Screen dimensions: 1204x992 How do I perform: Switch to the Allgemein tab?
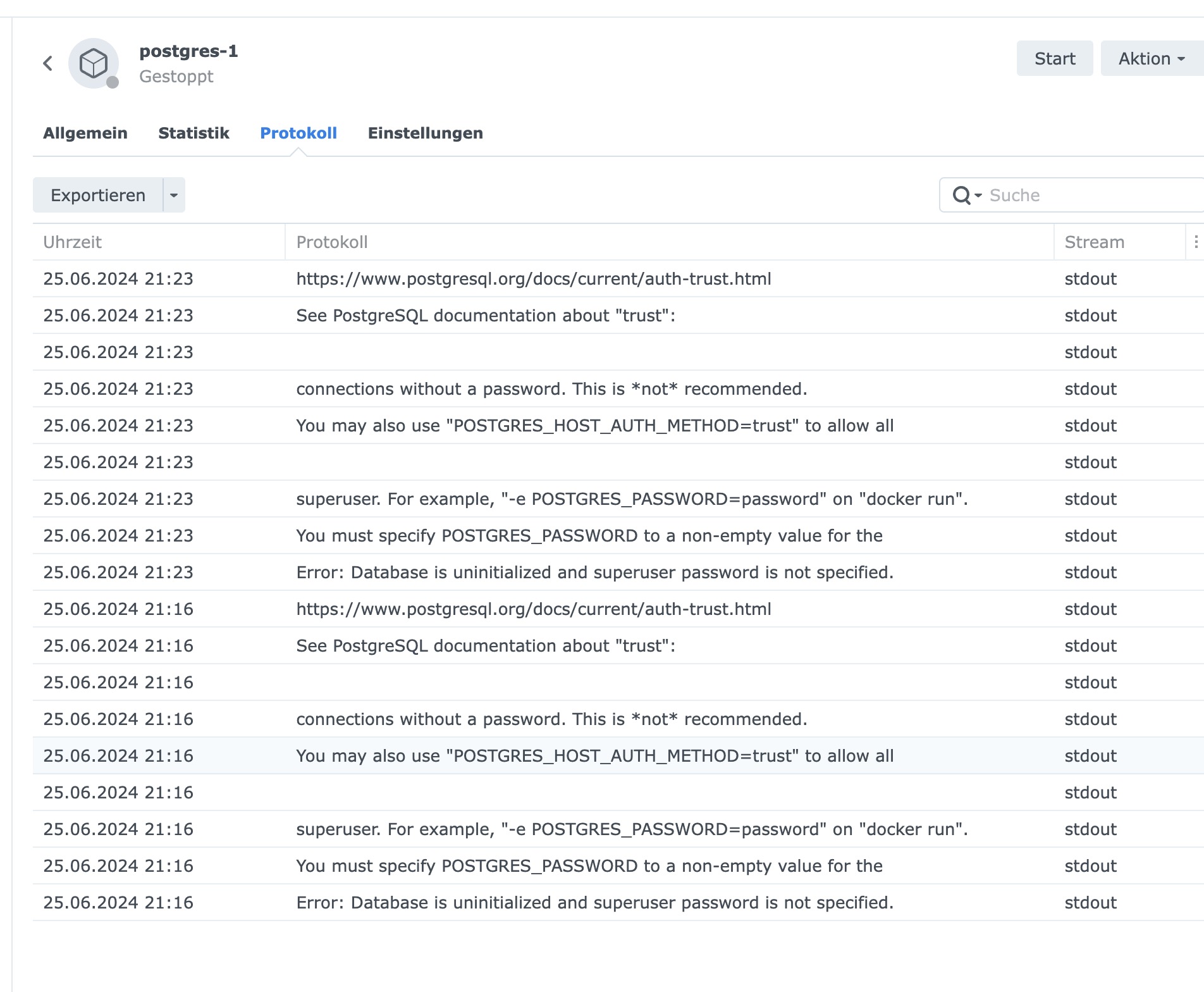tap(85, 133)
